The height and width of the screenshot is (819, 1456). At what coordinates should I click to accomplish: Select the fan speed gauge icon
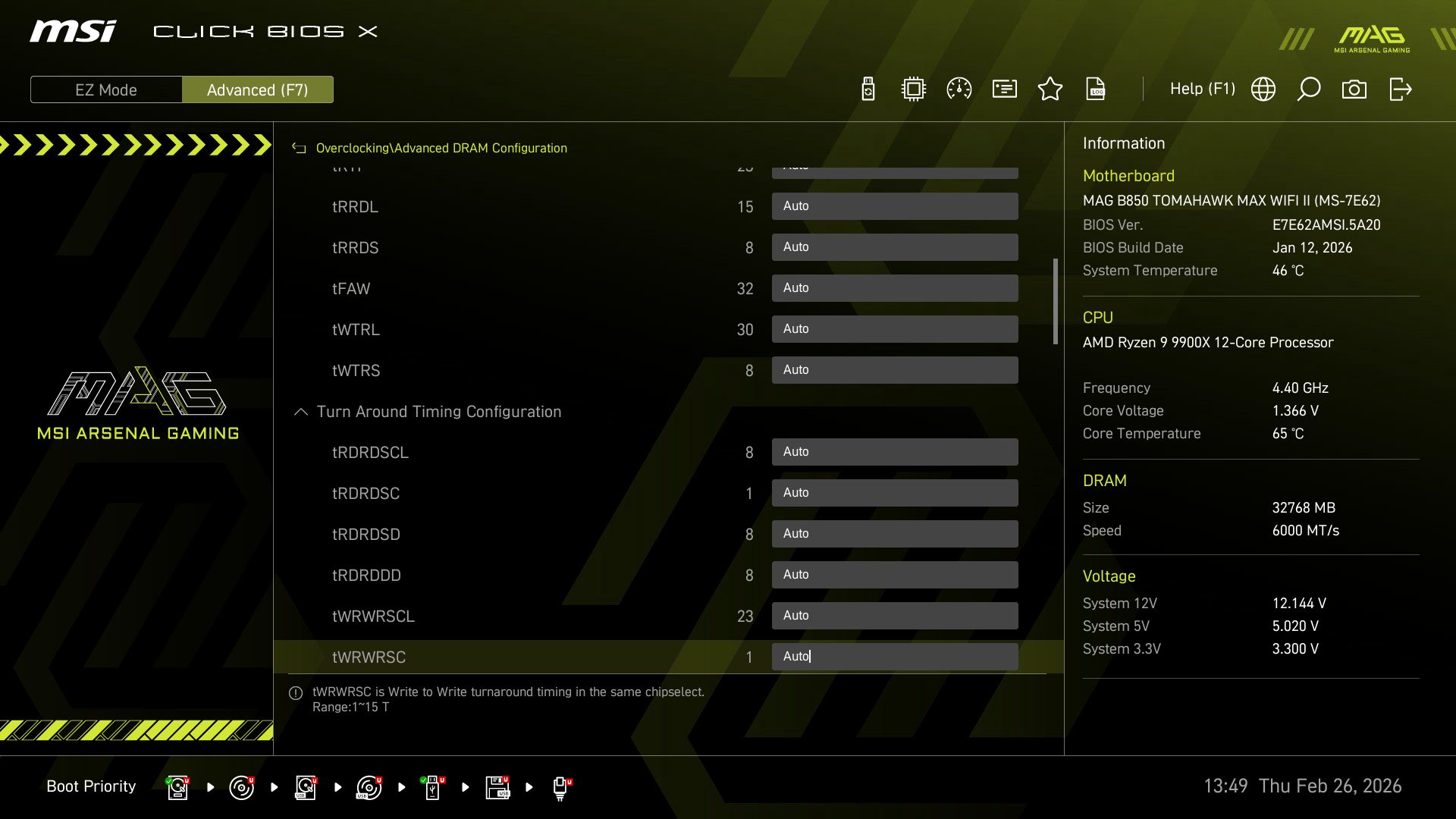(x=959, y=89)
